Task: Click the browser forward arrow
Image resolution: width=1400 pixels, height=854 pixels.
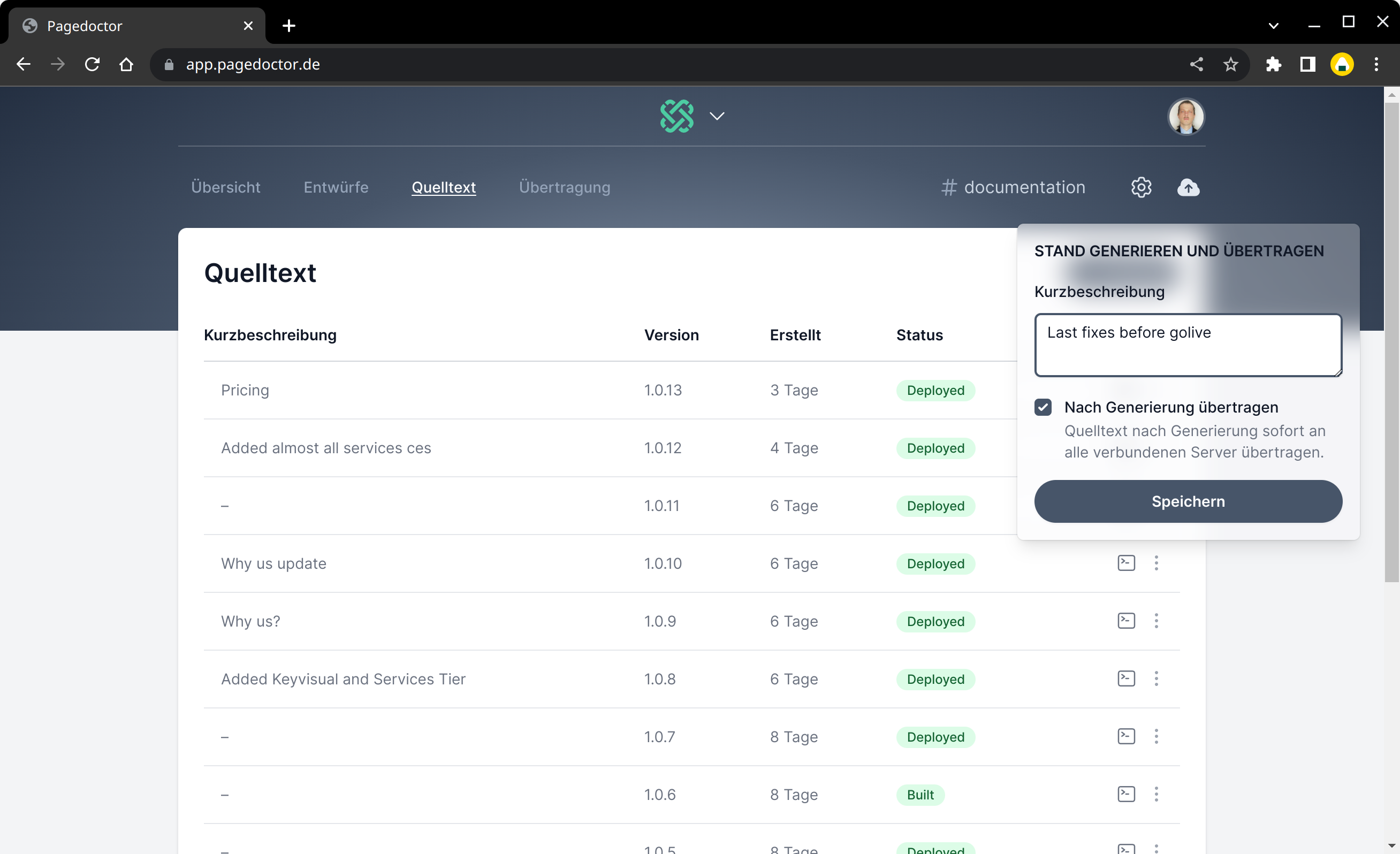Action: (57, 64)
